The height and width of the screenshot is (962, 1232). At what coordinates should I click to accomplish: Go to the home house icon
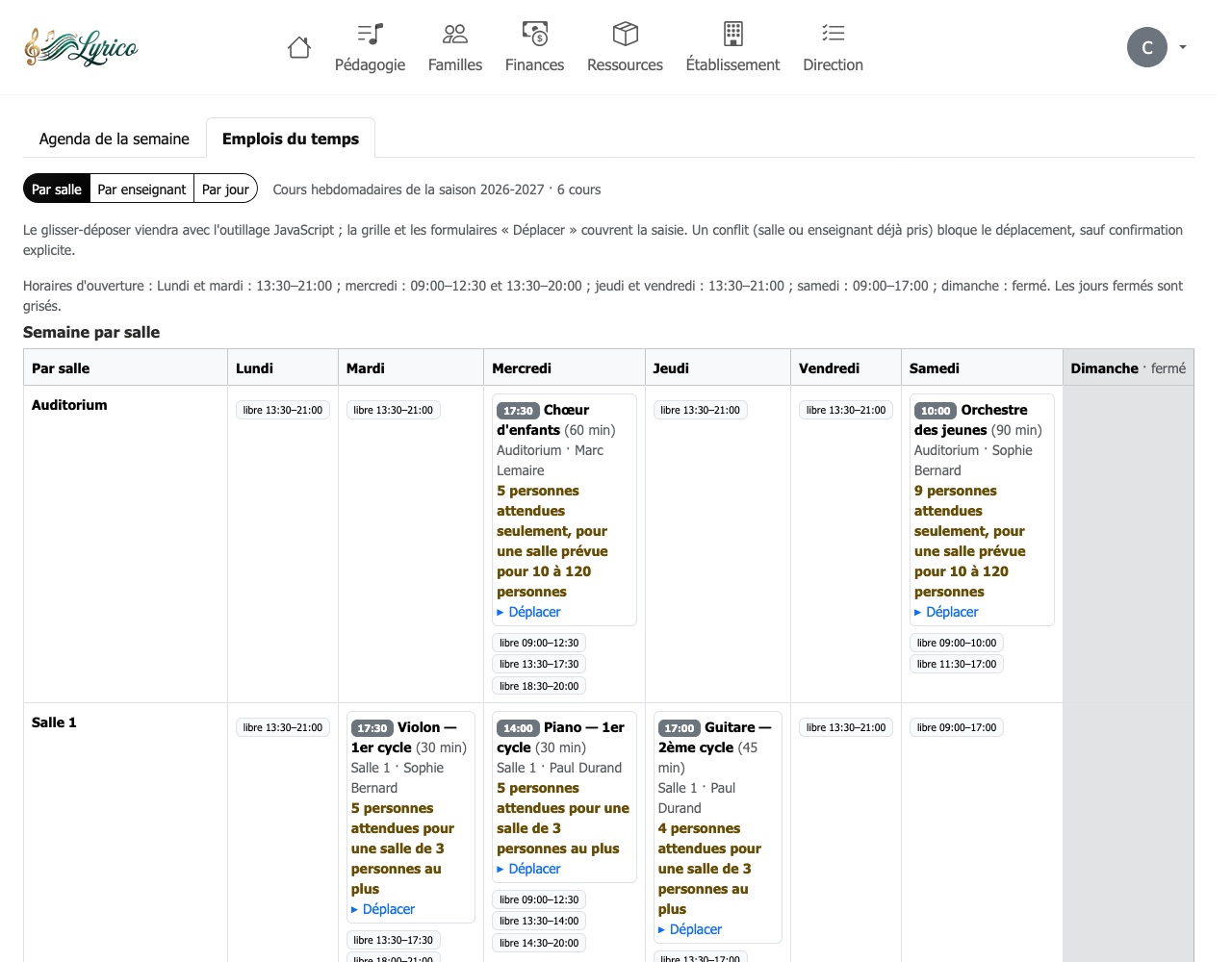point(299,47)
